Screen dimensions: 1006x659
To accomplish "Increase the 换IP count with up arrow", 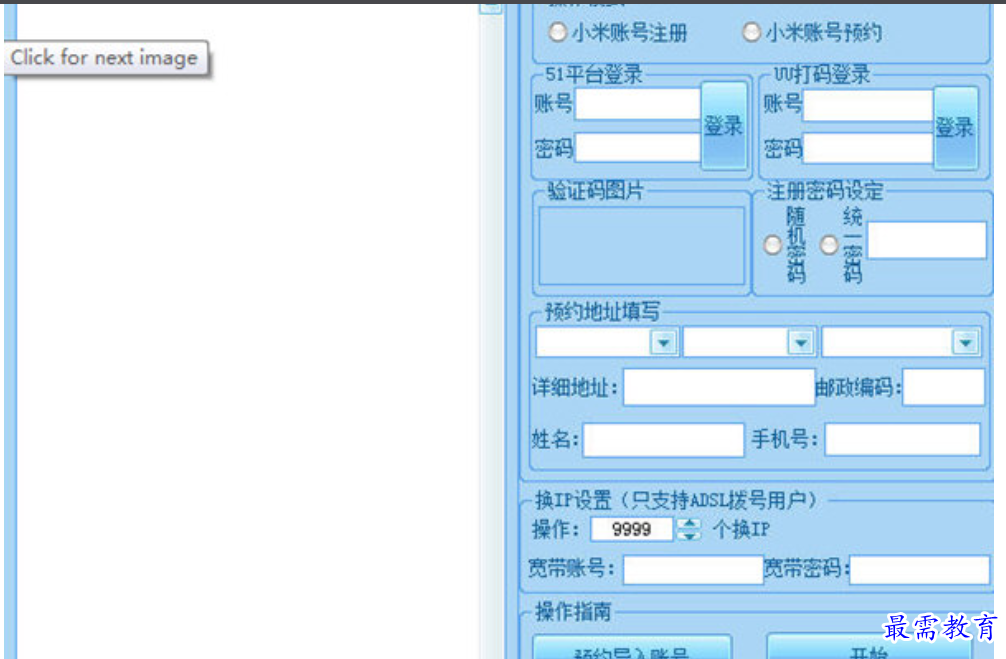I will (689, 523).
